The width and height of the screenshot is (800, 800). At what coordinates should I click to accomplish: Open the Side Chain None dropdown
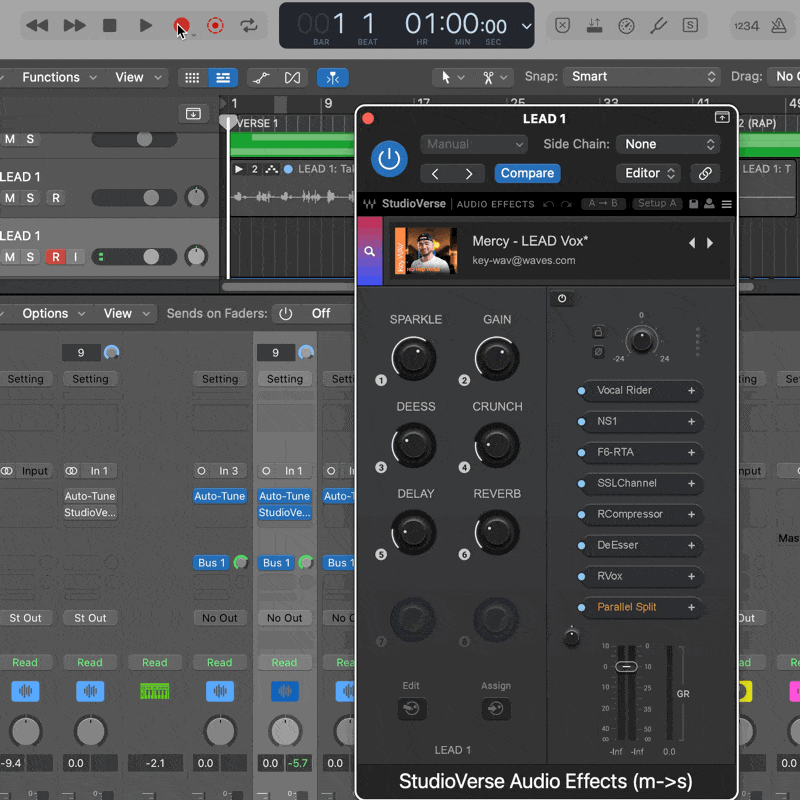[x=669, y=144]
